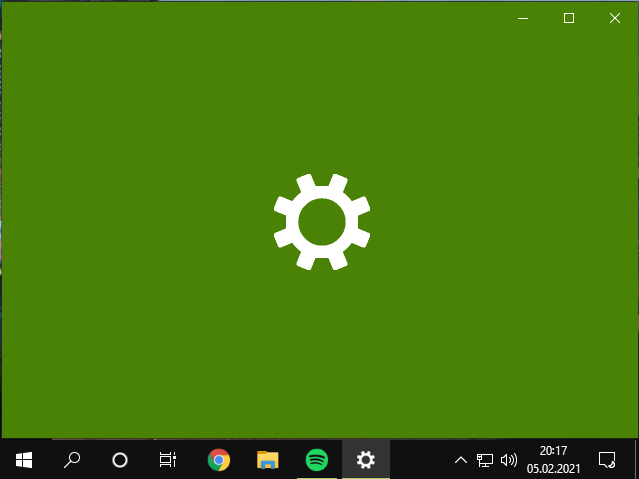639x479 pixels.
Task: Click the large white gear splash logo
Action: tap(322, 222)
